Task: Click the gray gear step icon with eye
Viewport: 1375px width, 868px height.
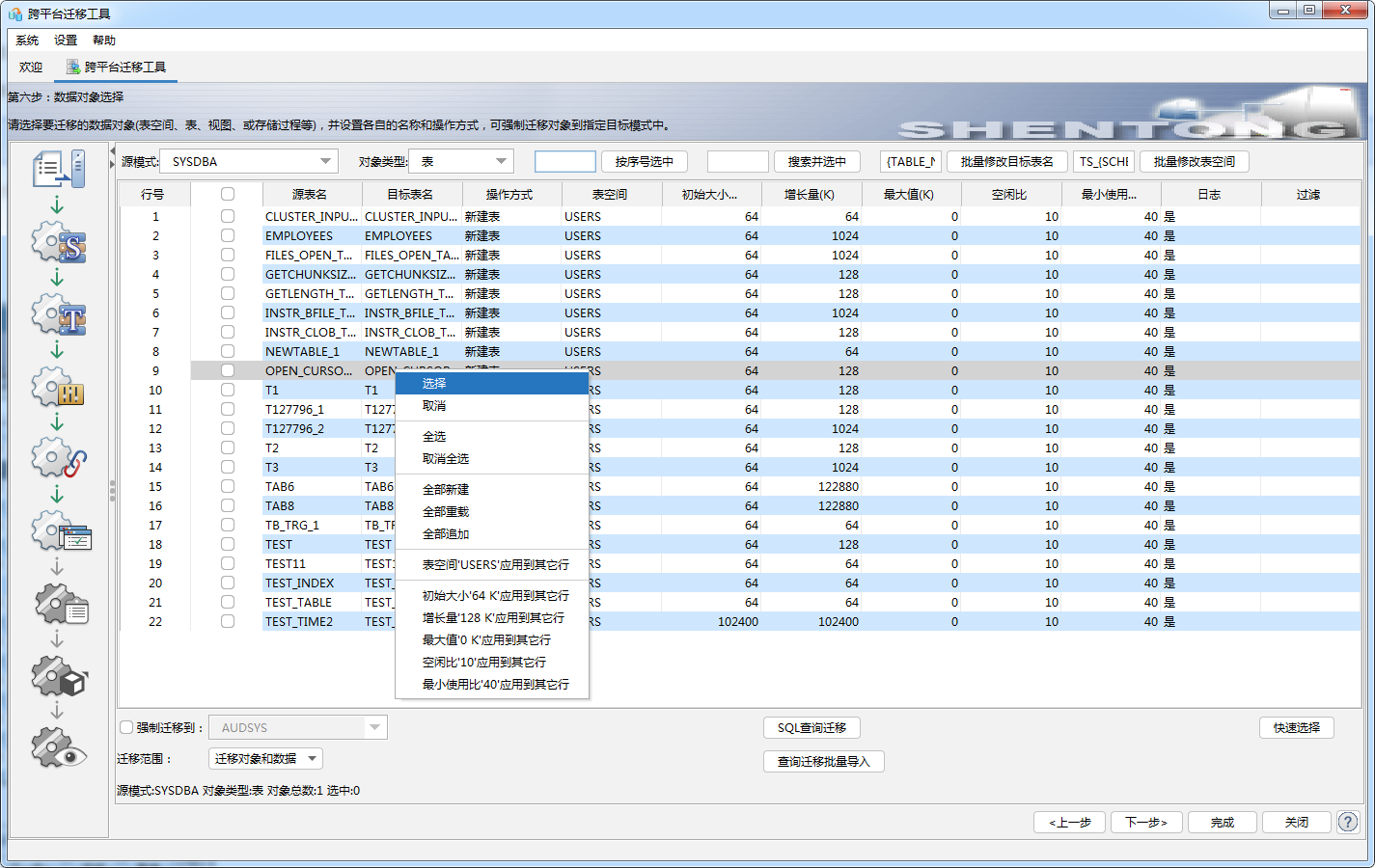Action: point(58,748)
